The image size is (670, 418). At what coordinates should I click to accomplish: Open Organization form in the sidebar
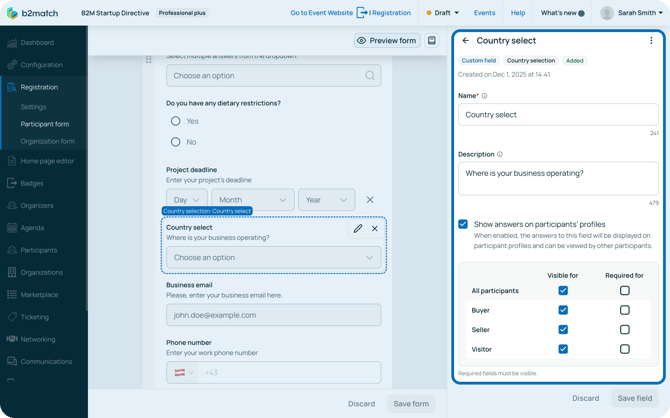(x=47, y=141)
